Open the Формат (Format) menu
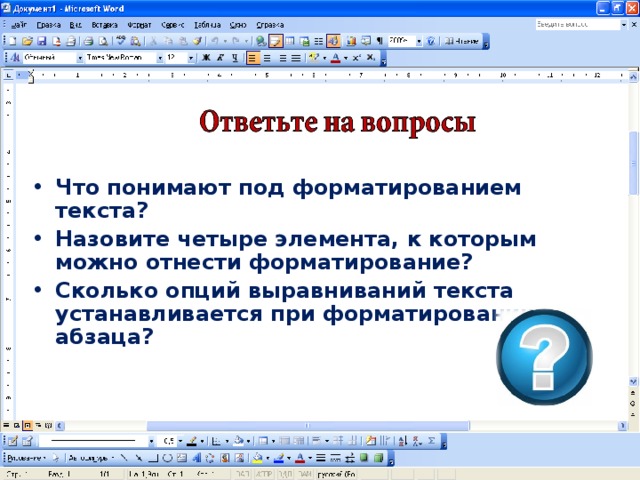Image resolution: width=640 pixels, height=480 pixels. coord(139,25)
